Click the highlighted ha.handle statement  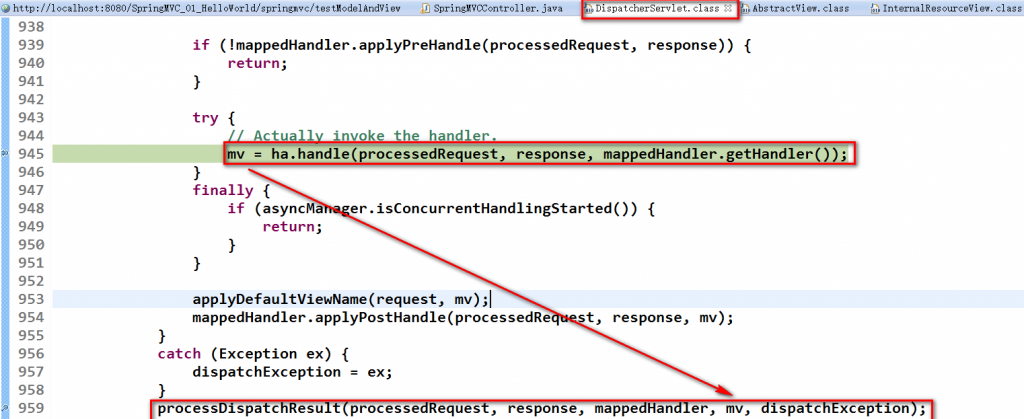tap(537, 154)
